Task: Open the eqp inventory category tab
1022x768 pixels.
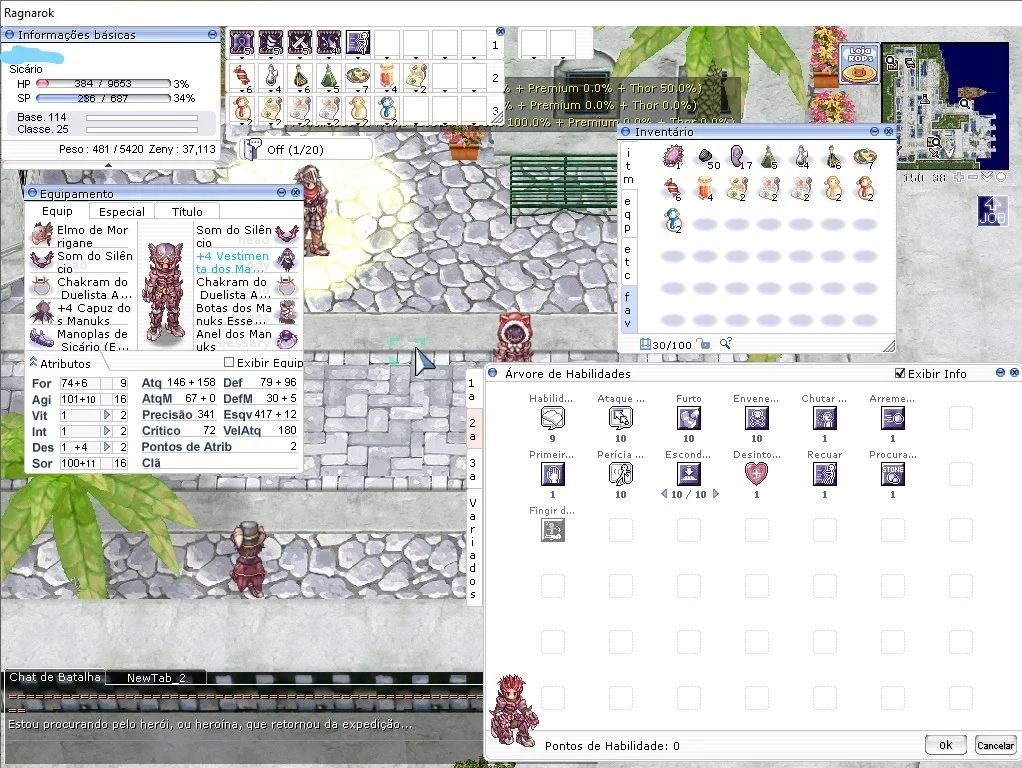Action: tap(627, 214)
